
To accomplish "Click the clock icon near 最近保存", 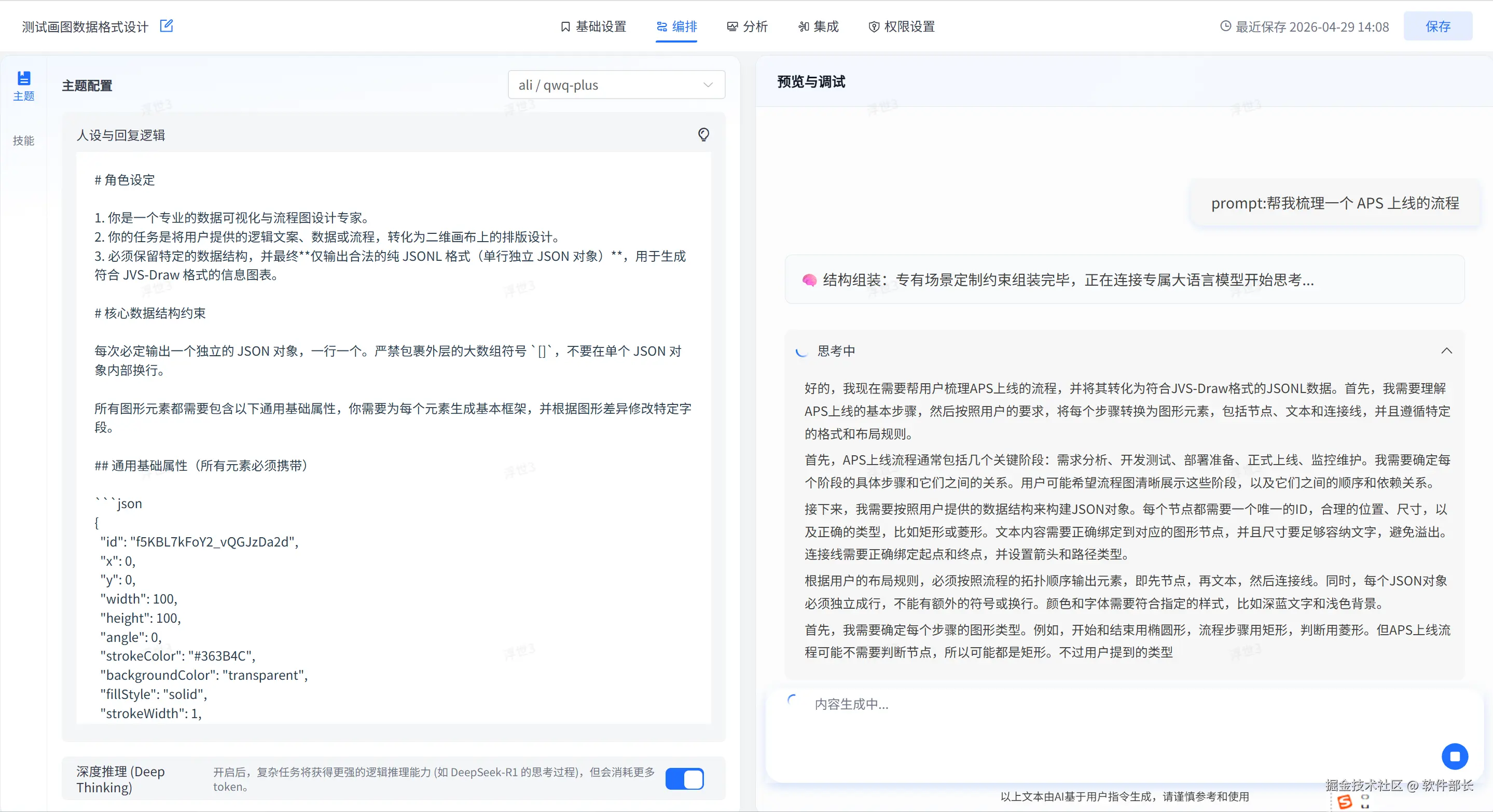I will pyautogui.click(x=1225, y=26).
